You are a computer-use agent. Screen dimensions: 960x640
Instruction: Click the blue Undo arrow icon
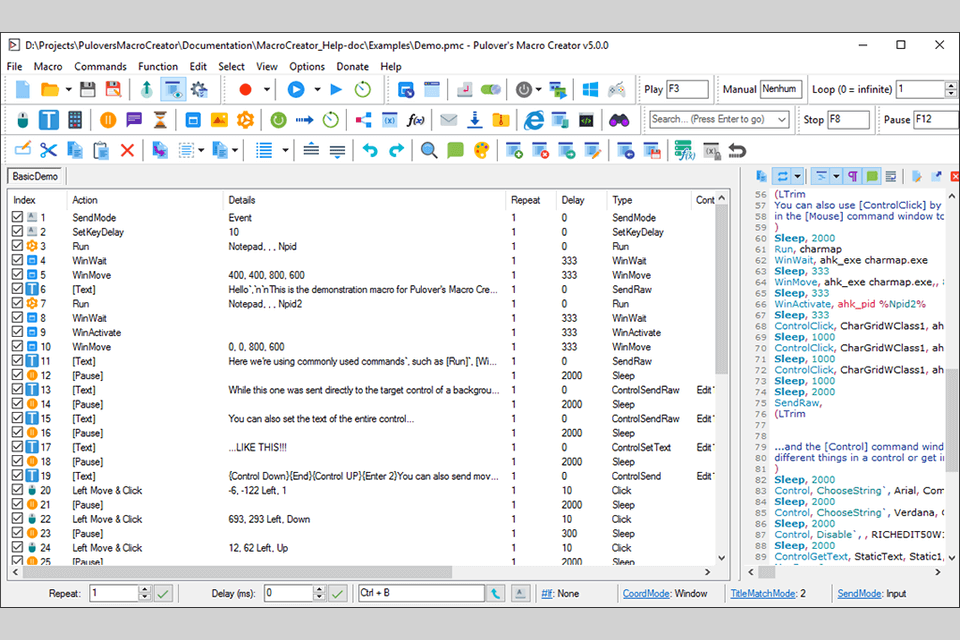point(370,150)
